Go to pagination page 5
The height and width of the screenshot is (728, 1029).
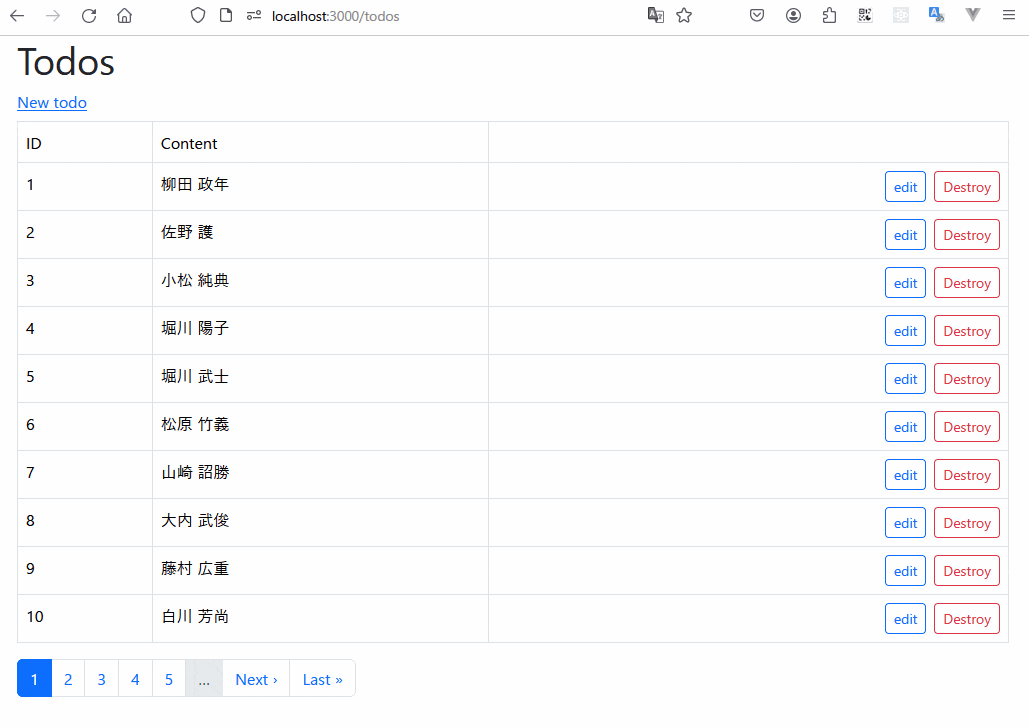point(169,679)
